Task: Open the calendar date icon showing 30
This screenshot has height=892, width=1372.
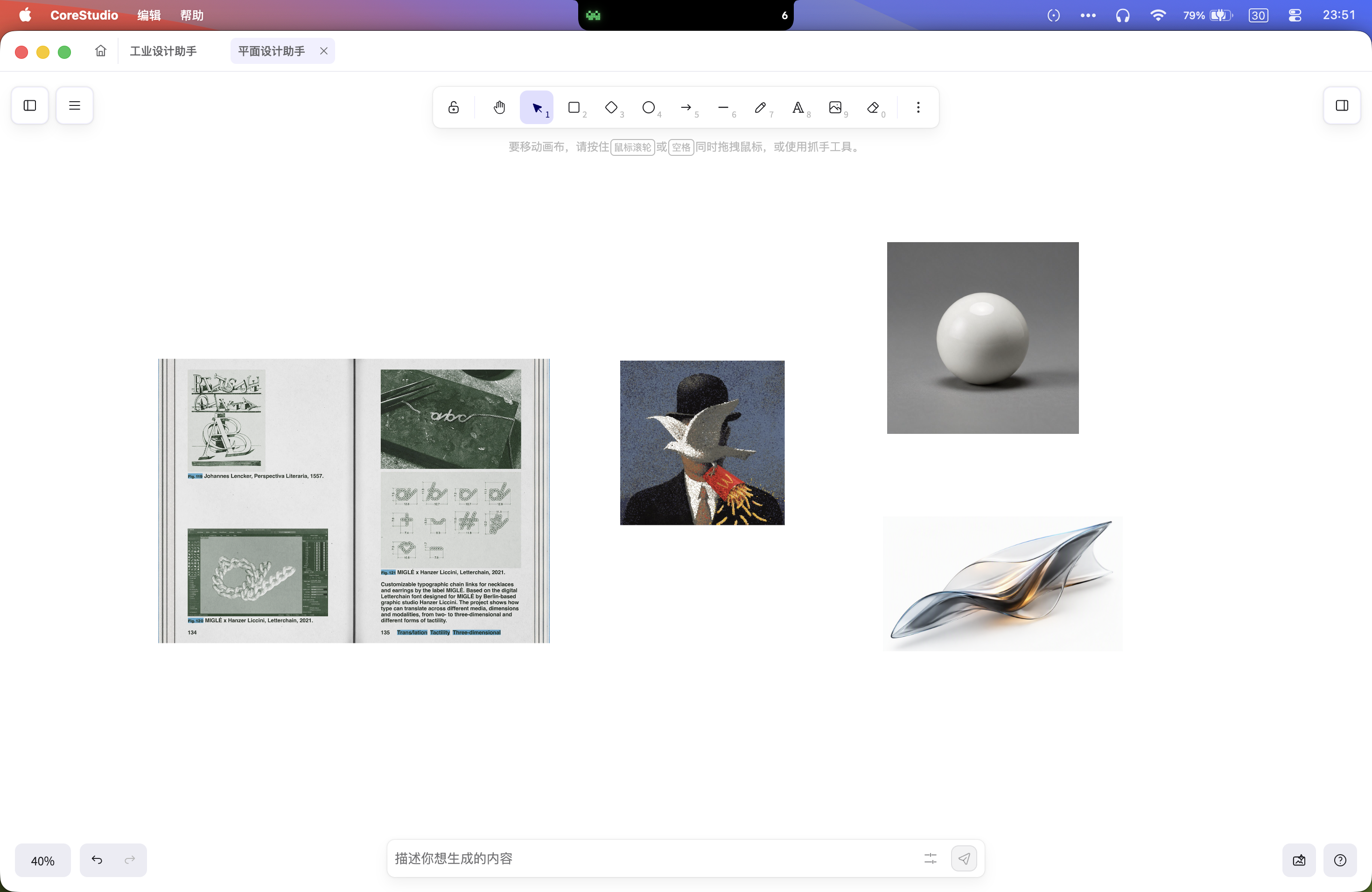Action: 1258,15
